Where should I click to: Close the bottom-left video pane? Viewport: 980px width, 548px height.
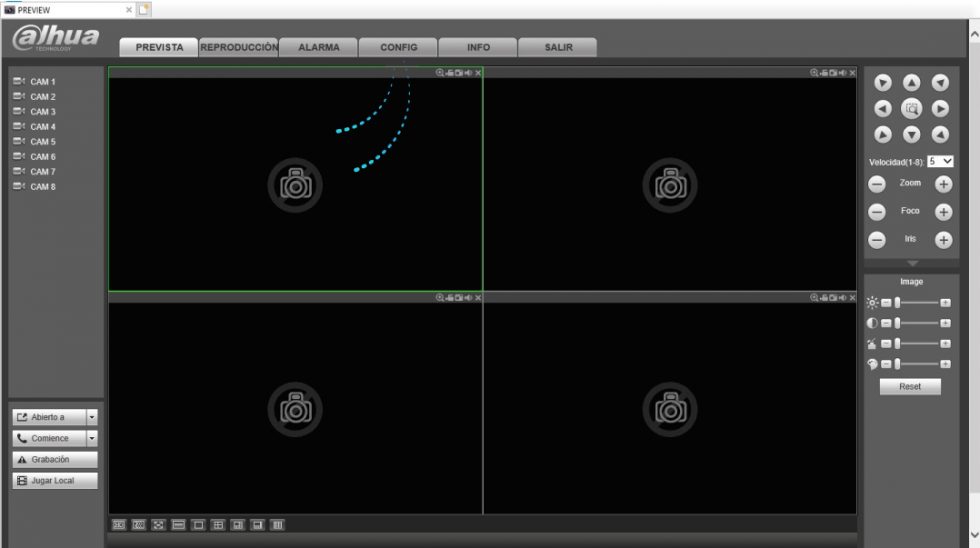coord(478,298)
